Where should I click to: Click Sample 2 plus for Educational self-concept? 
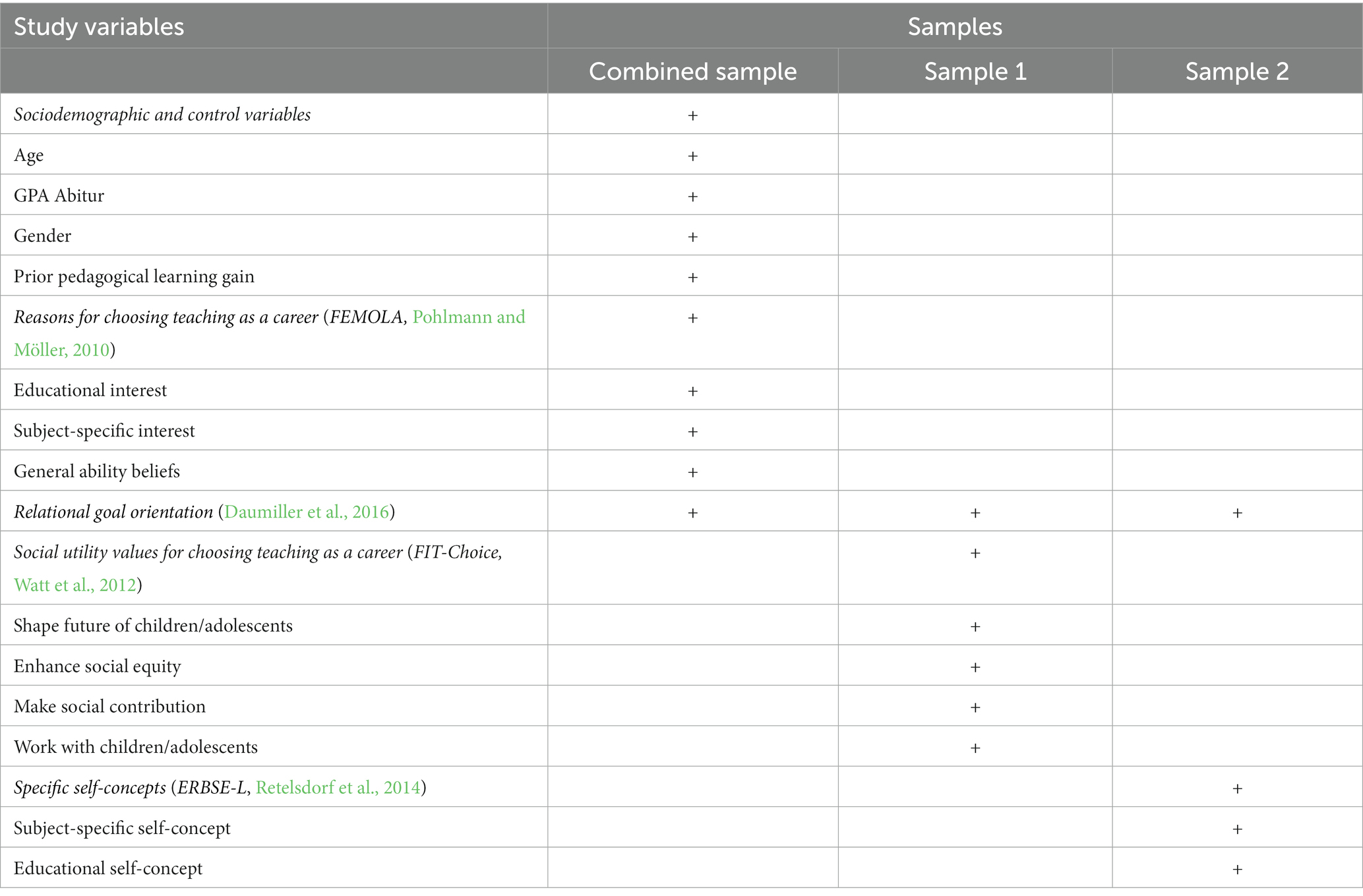coord(1237,870)
